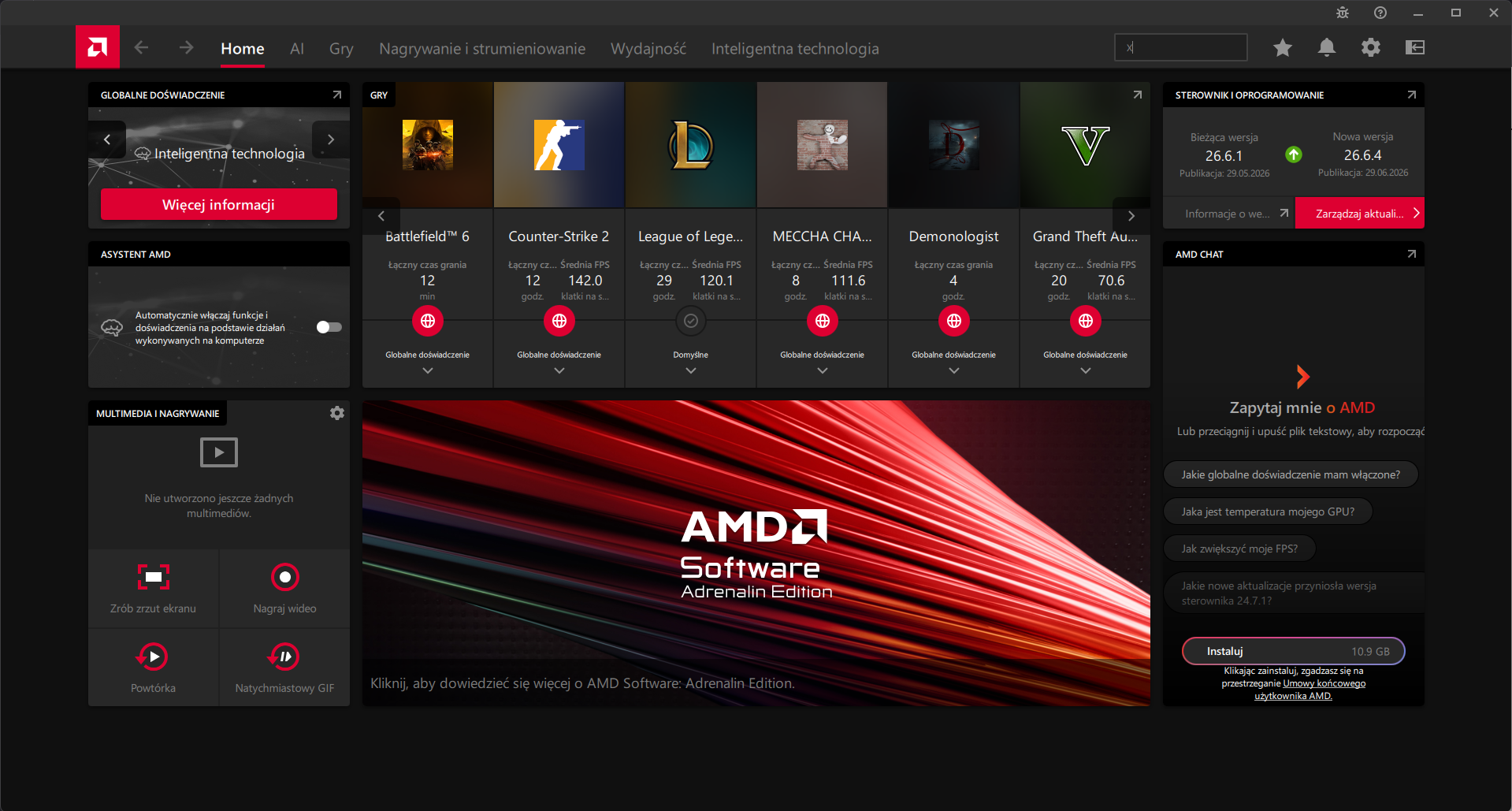Open Multimedia i nagrywanie settings gear
The height and width of the screenshot is (811, 1512).
337,413
